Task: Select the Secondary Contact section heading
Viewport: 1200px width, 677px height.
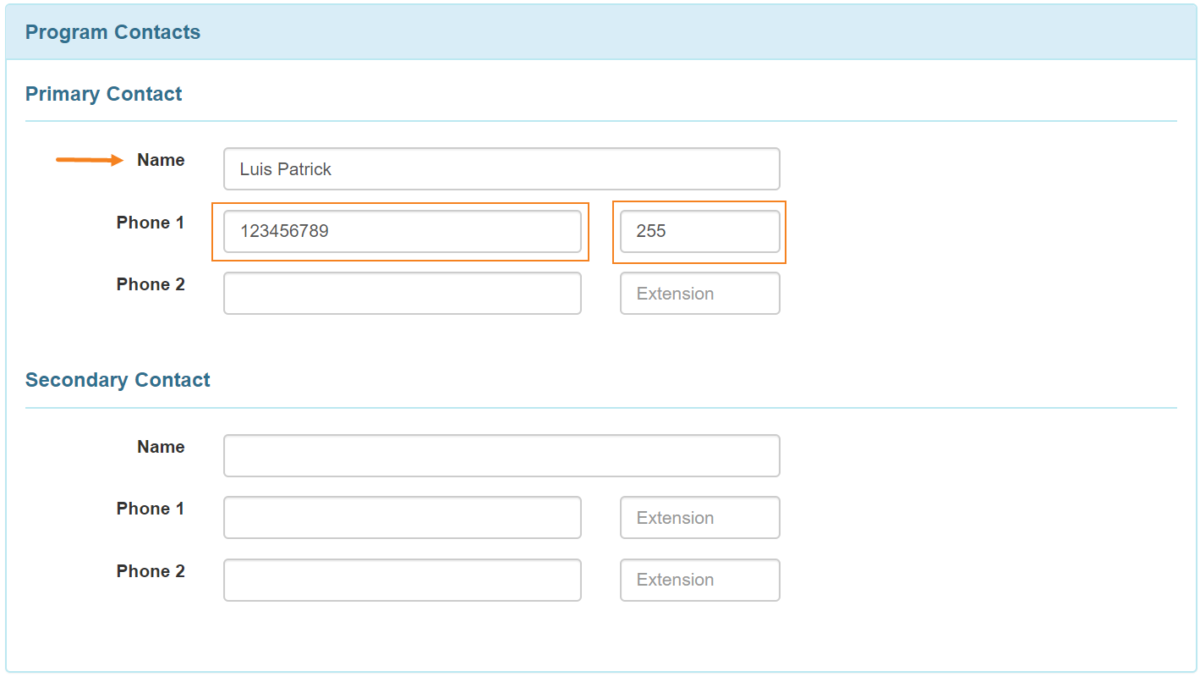Action: coord(117,380)
